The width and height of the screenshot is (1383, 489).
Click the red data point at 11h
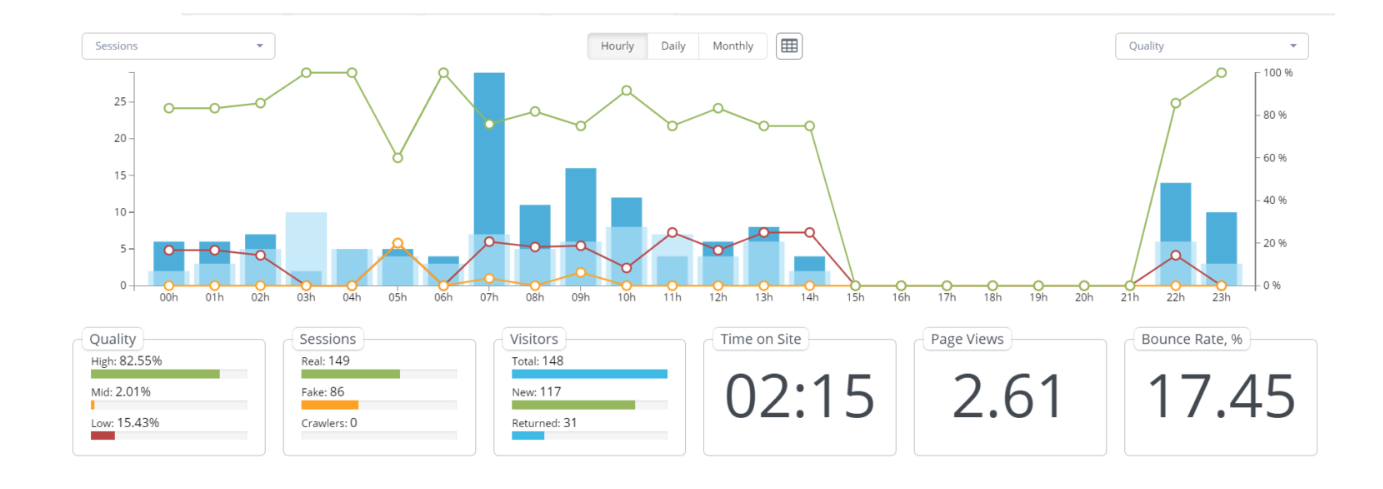(x=672, y=232)
